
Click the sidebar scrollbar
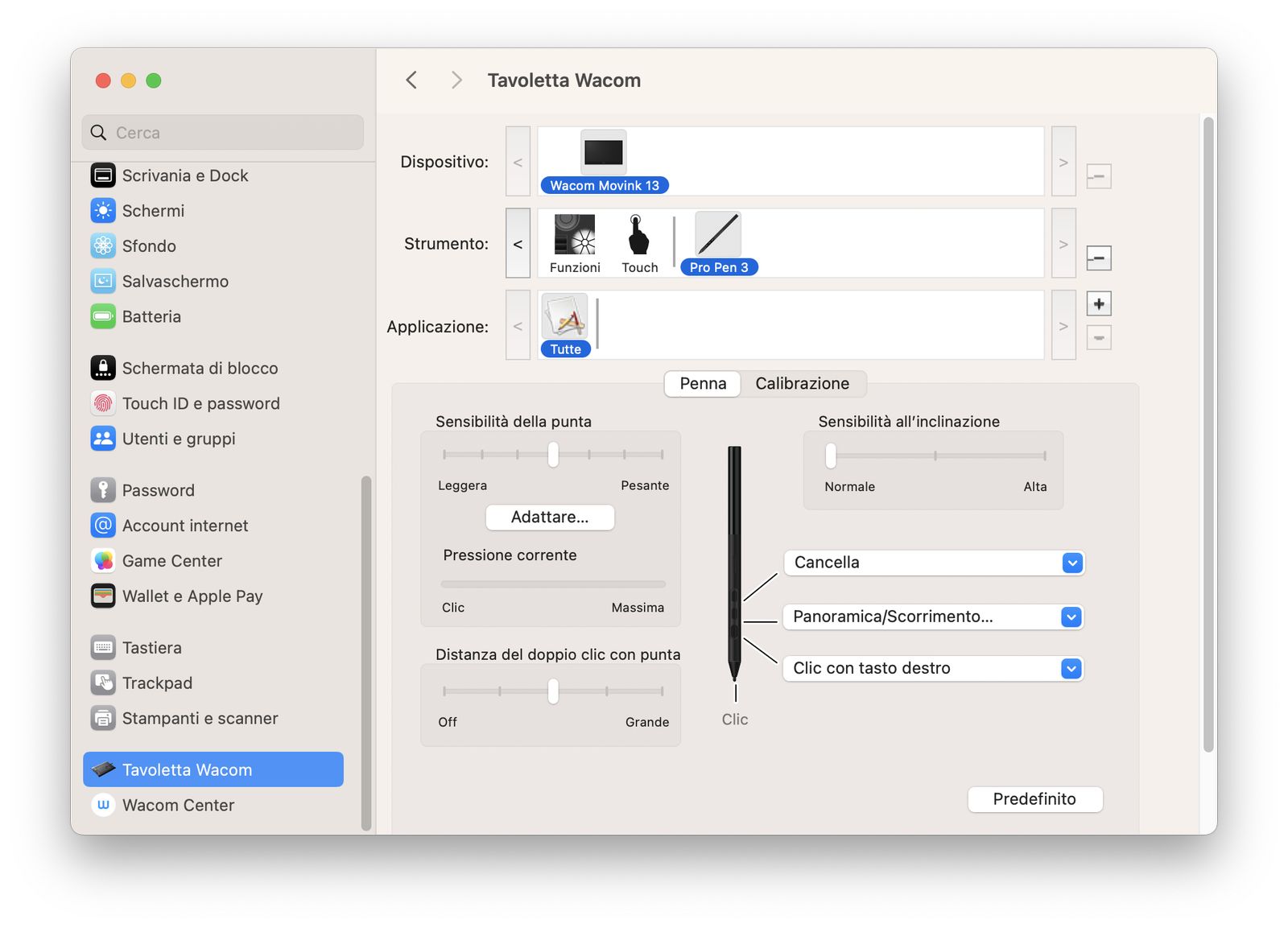(366, 652)
